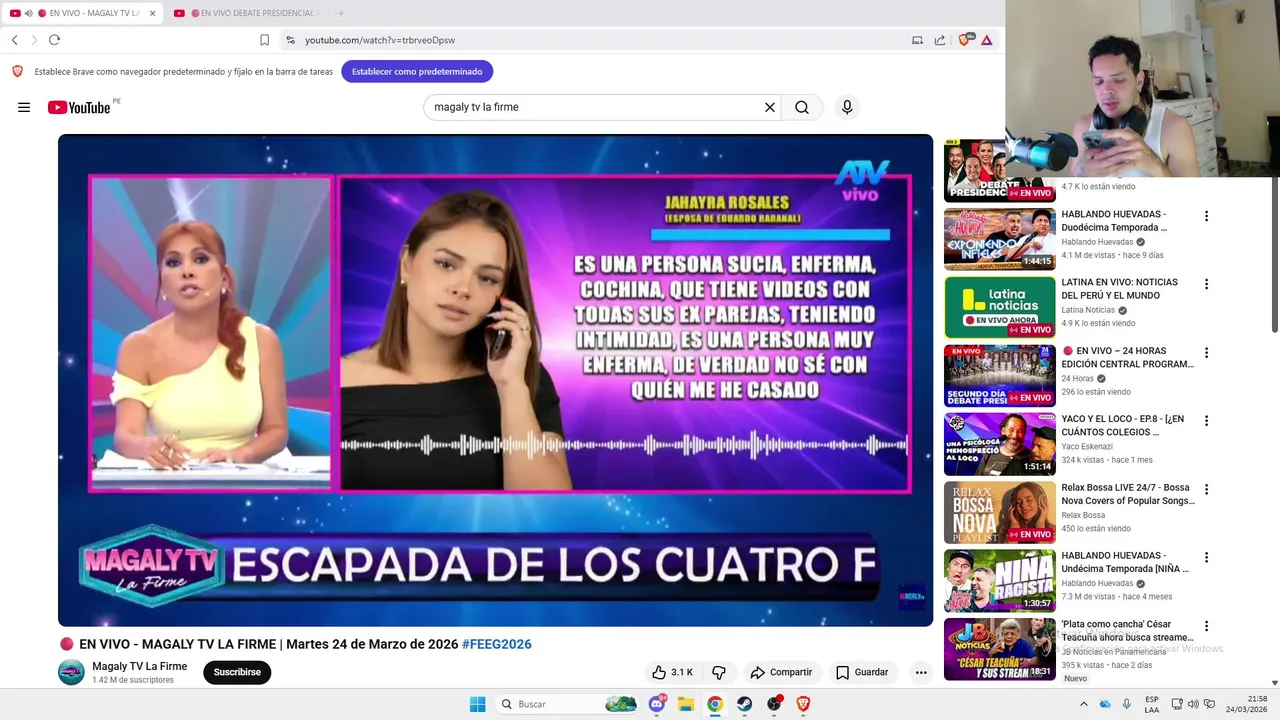
Task: Open Niña Racista video thumbnail
Action: pos(999,581)
